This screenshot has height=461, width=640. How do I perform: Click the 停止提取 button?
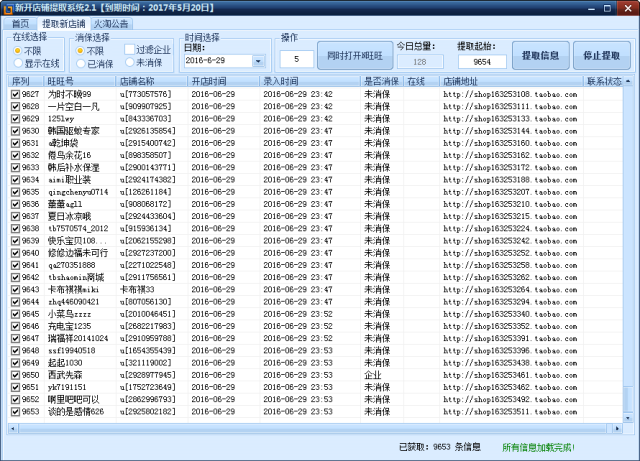pos(602,56)
